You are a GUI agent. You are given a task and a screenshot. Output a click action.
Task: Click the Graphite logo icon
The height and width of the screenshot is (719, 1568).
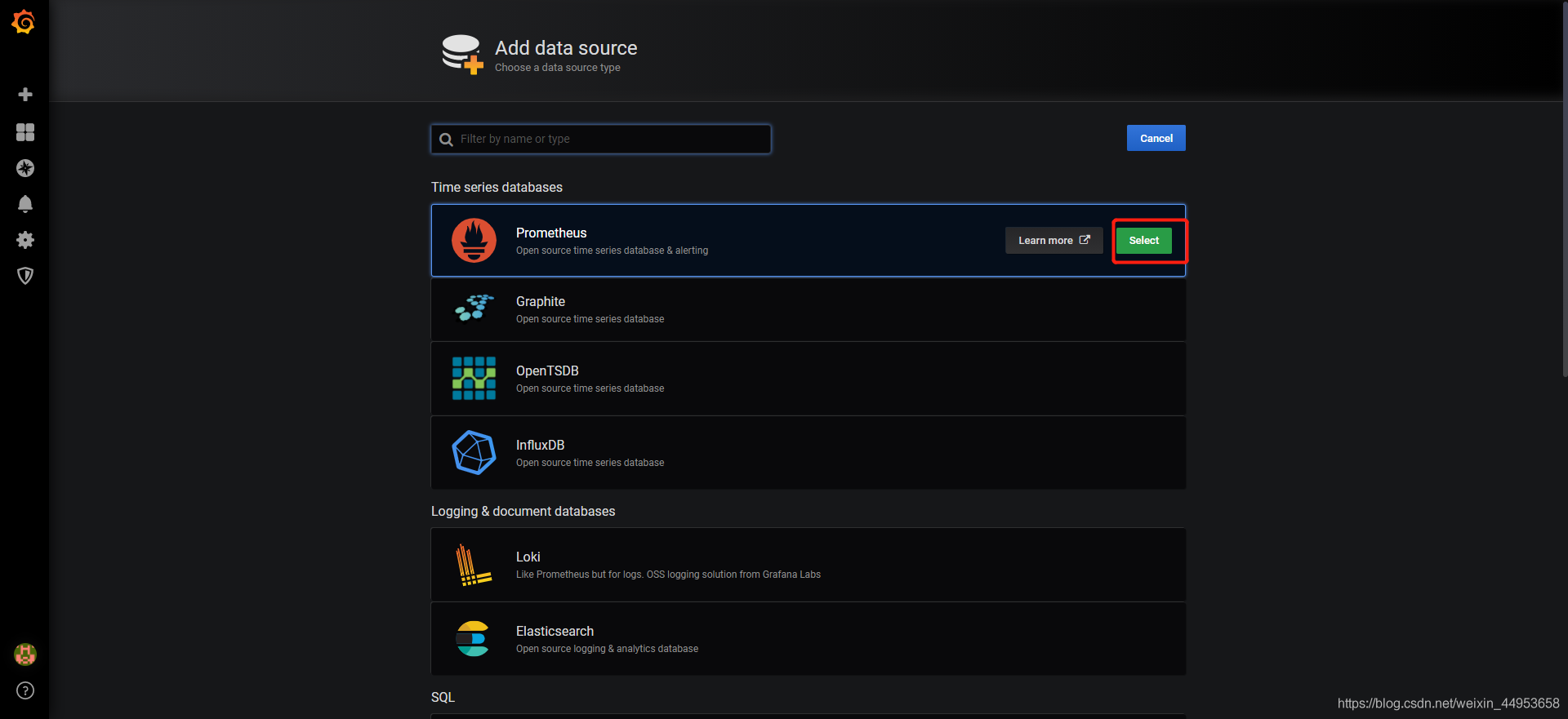coord(474,308)
